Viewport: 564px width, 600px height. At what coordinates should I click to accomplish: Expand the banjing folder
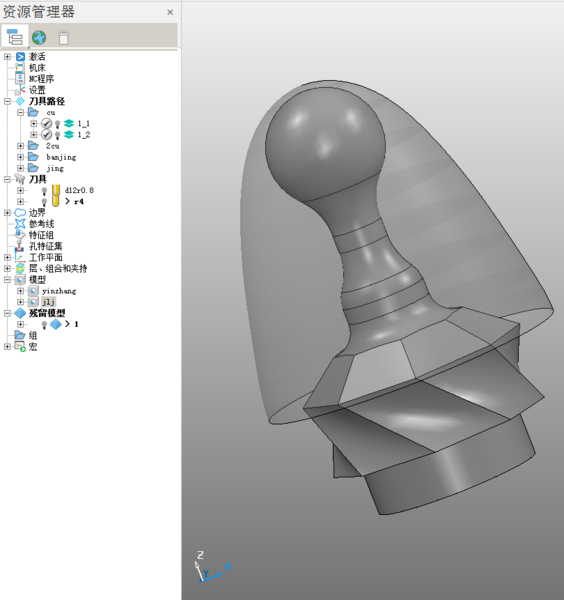click(x=21, y=157)
